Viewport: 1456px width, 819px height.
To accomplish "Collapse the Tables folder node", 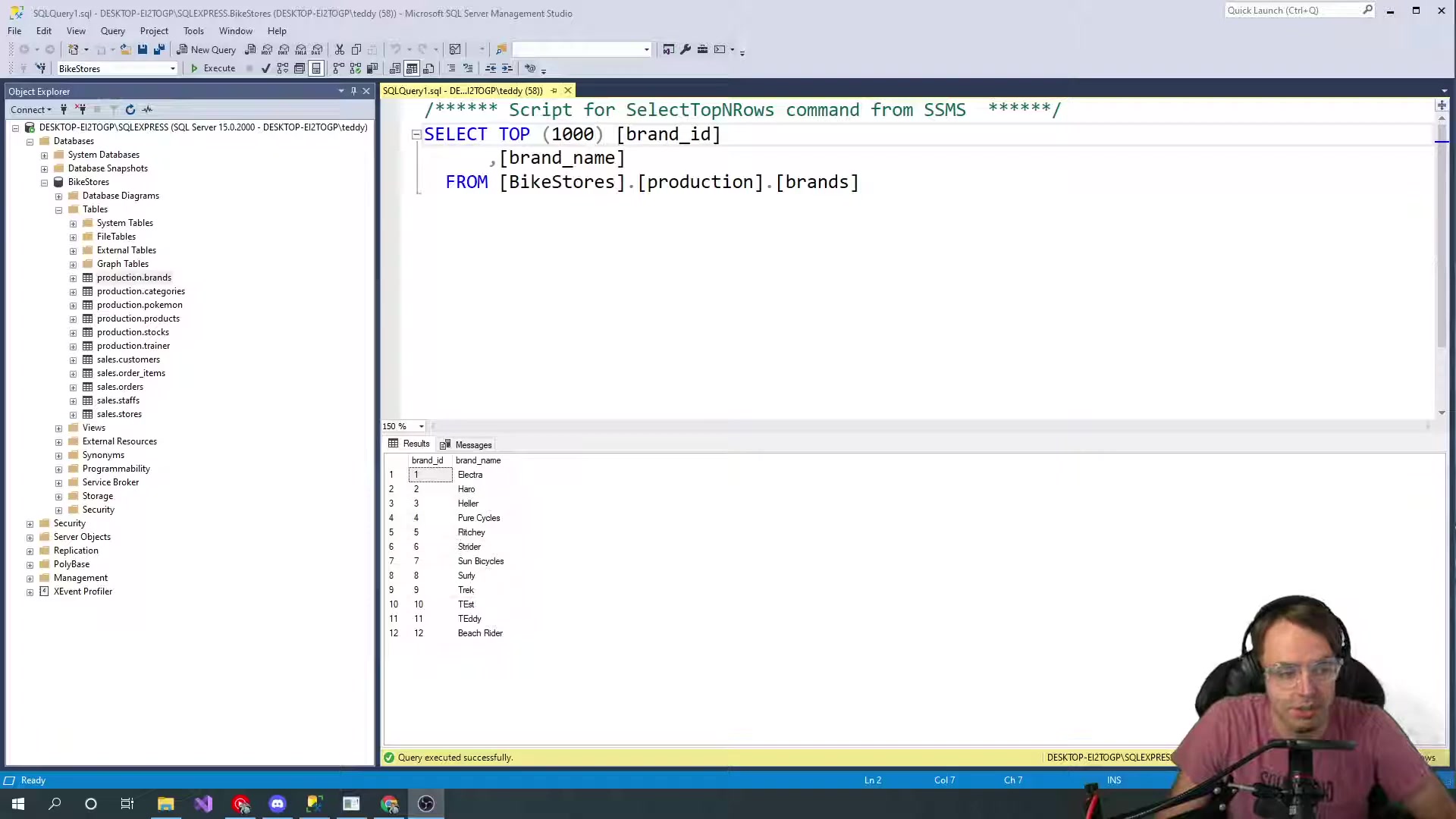I will (x=59, y=210).
